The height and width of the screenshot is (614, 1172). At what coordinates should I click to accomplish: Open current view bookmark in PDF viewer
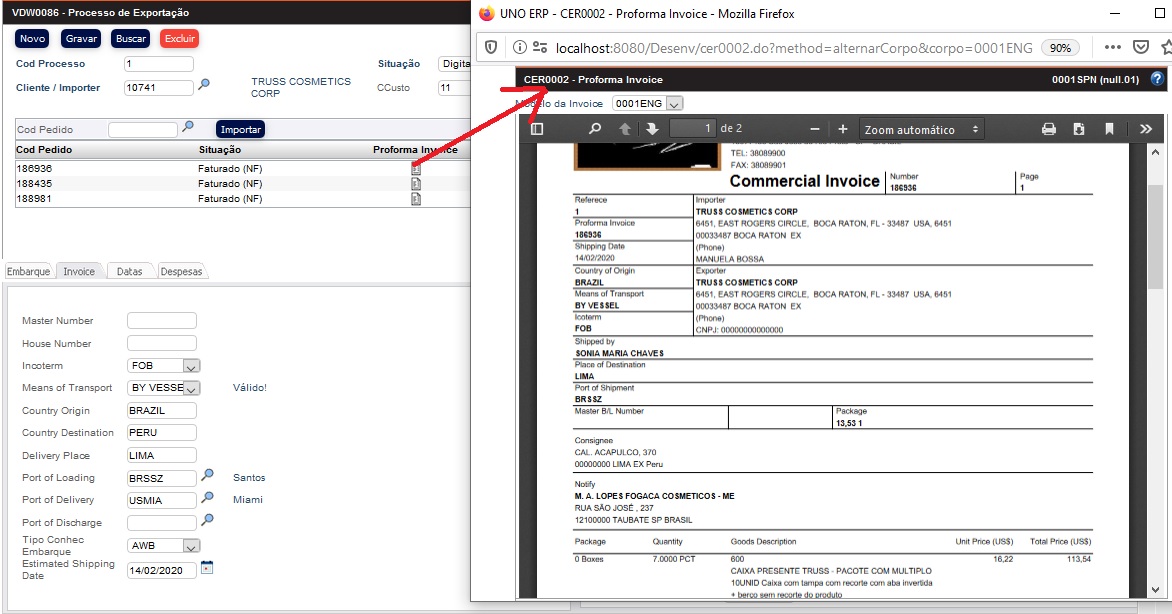pyautogui.click(x=1111, y=128)
